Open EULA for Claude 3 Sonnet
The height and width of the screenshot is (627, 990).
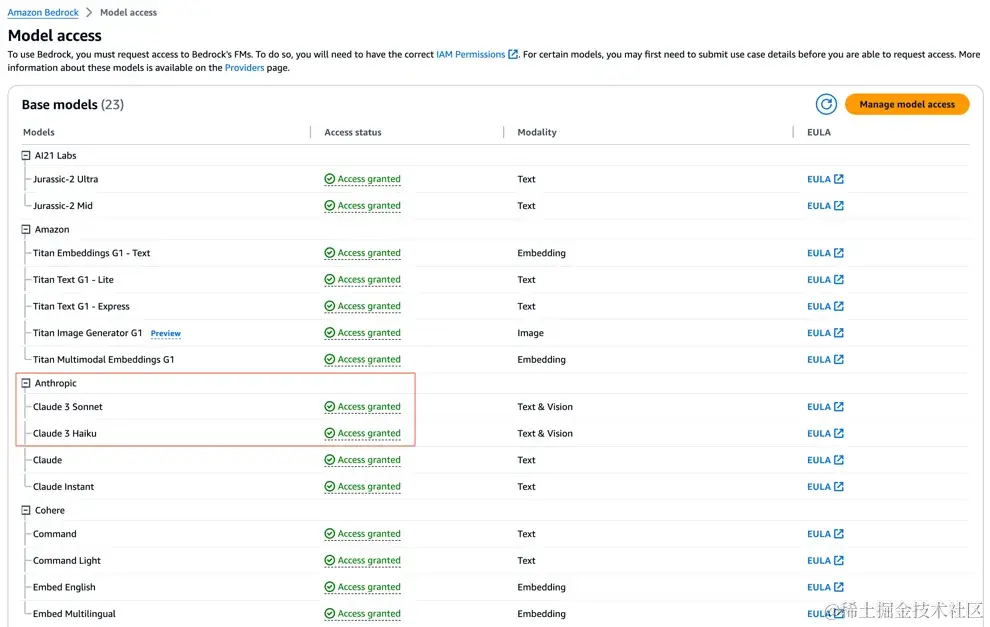[825, 407]
